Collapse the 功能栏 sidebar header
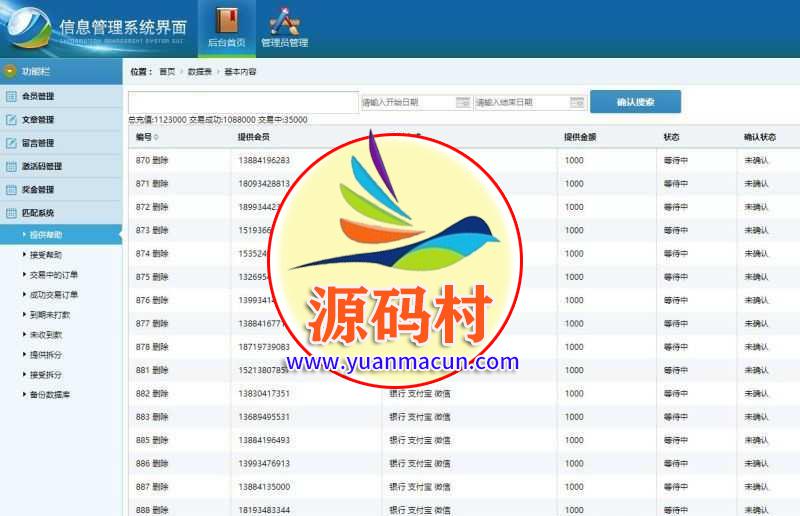Viewport: 800px width, 516px height. [11, 72]
